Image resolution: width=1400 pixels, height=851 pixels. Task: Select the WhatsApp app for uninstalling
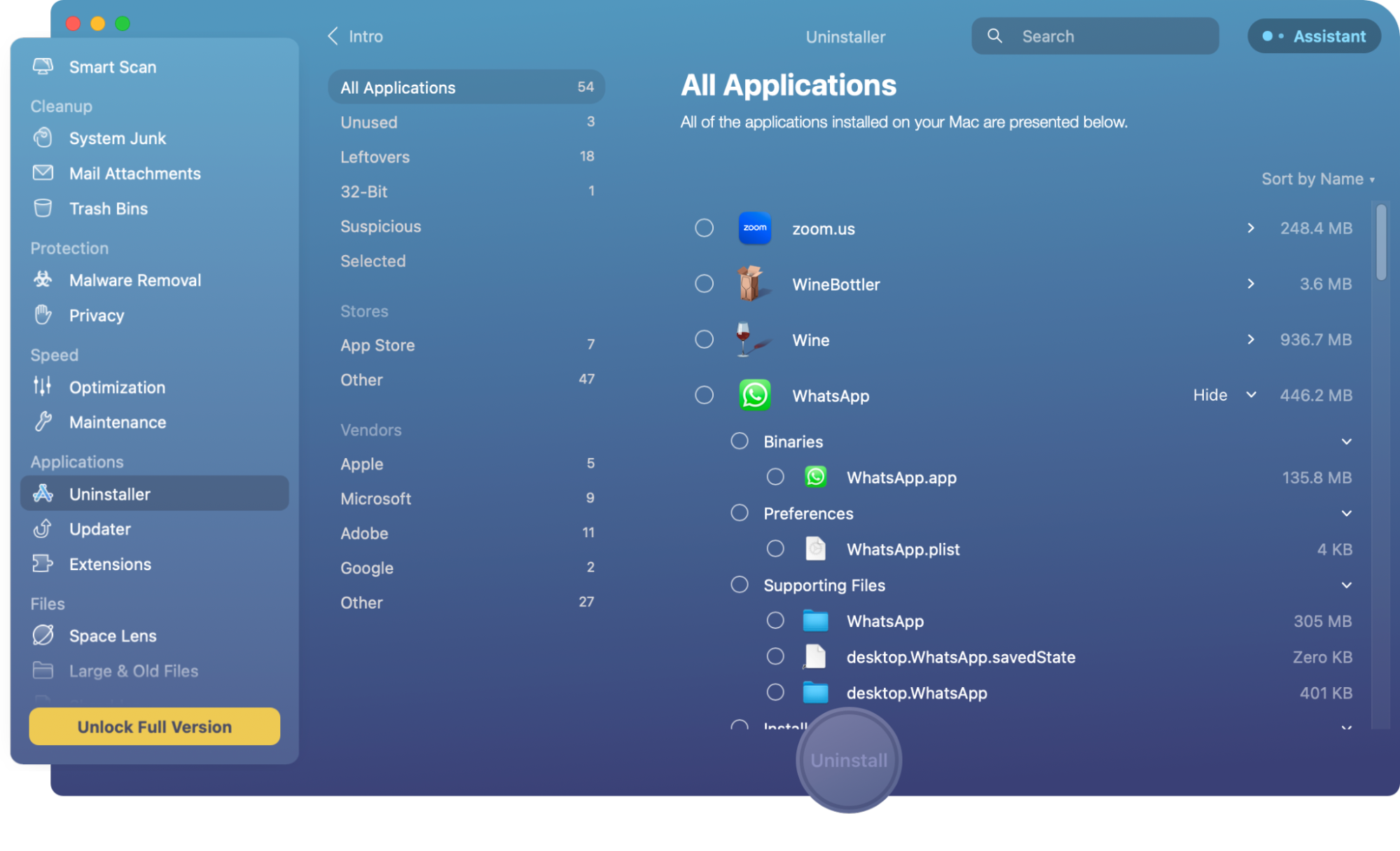(704, 395)
